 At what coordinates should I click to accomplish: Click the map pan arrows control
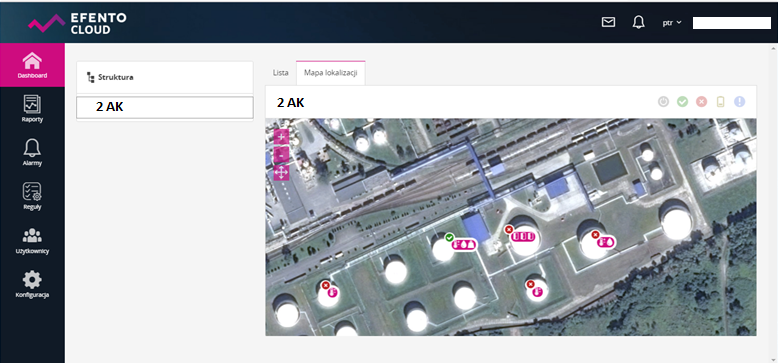click(282, 173)
